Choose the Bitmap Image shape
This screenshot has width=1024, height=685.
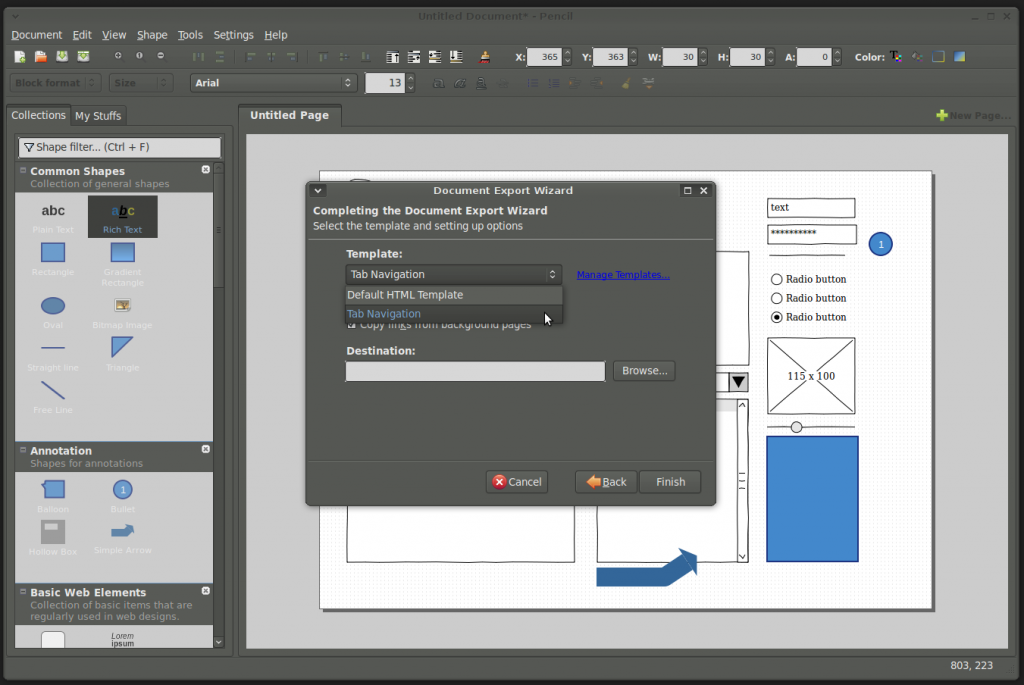click(122, 306)
